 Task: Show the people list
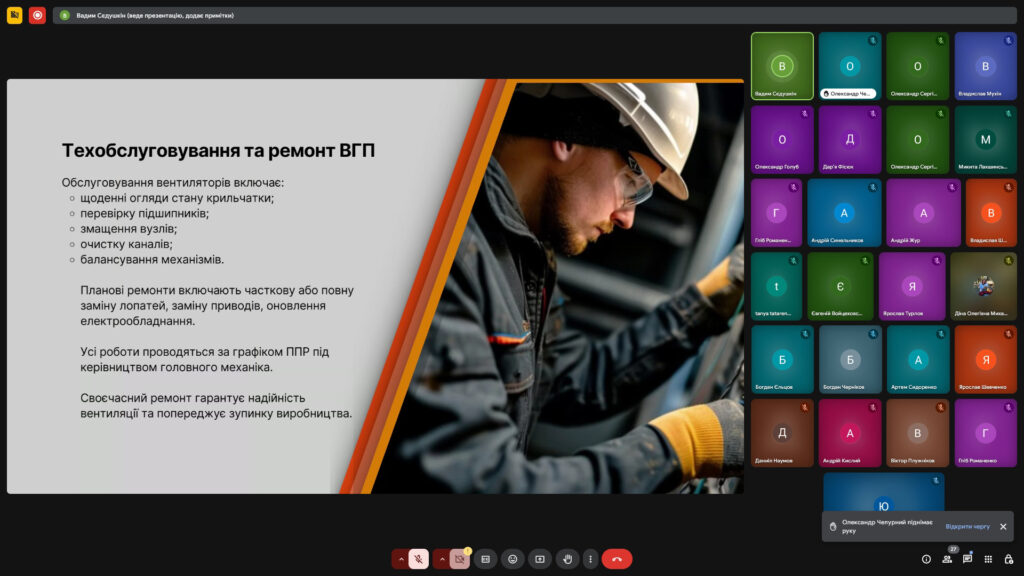point(947,559)
